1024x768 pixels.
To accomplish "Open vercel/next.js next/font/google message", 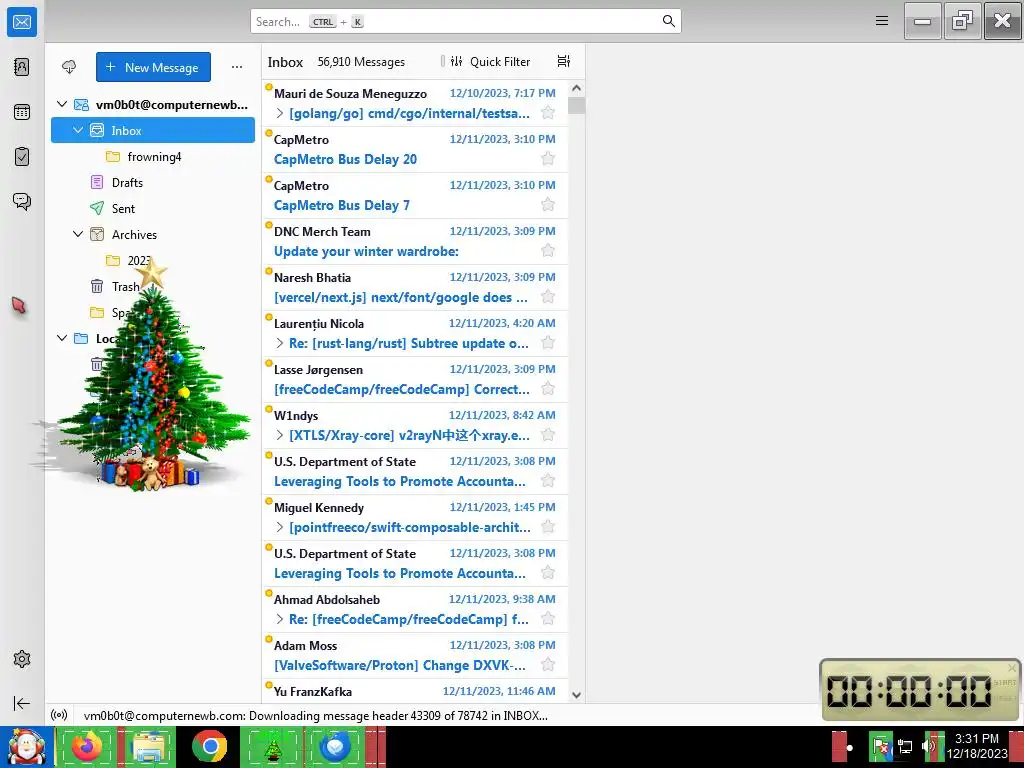I will tap(415, 287).
